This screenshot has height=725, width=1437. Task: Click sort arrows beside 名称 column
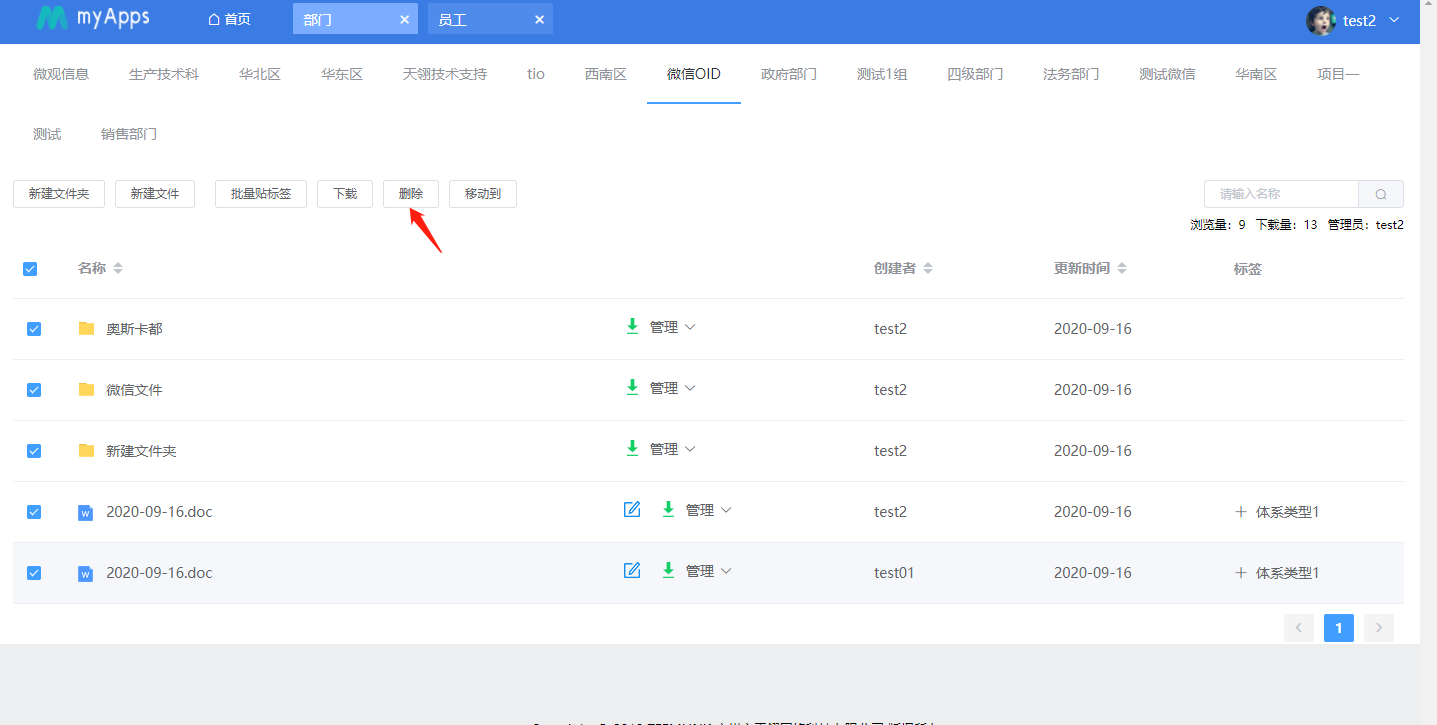[x=118, y=268]
